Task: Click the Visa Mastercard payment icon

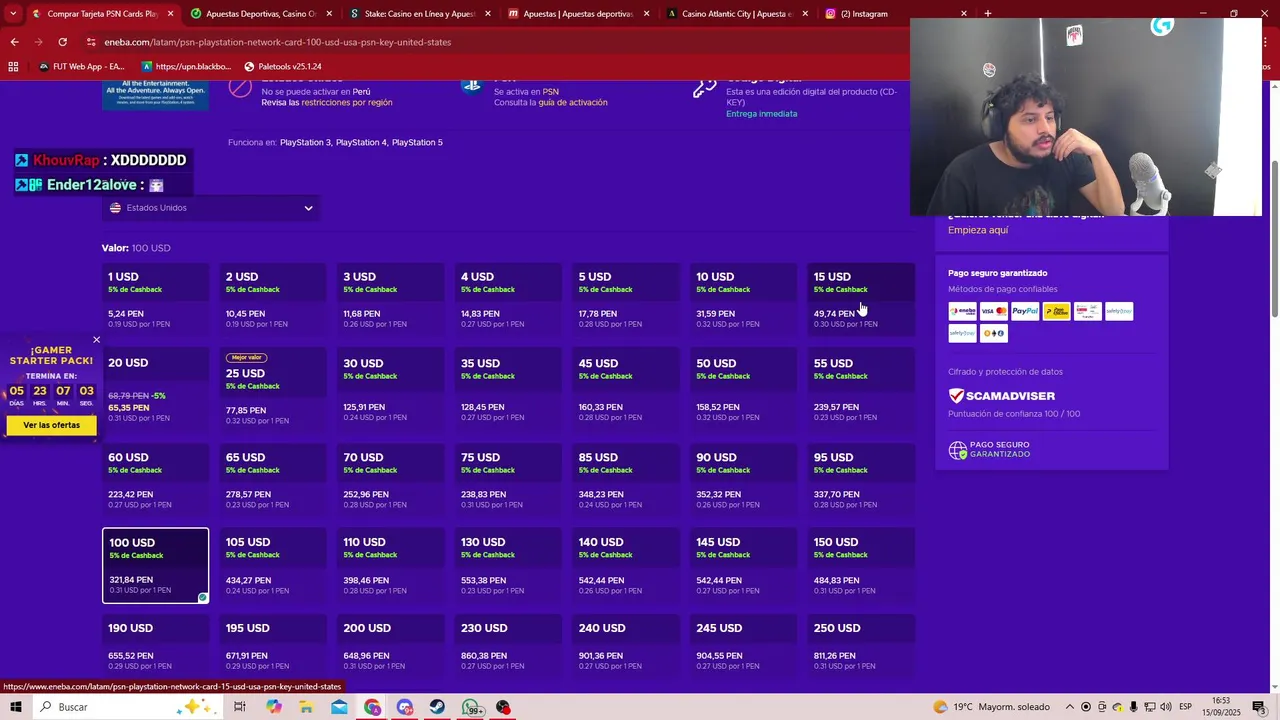Action: [994, 311]
